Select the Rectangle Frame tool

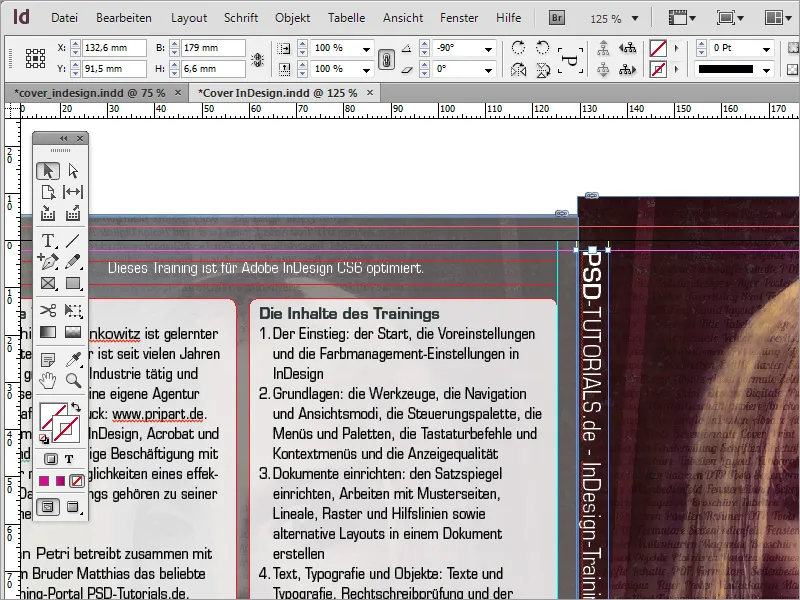pos(48,283)
